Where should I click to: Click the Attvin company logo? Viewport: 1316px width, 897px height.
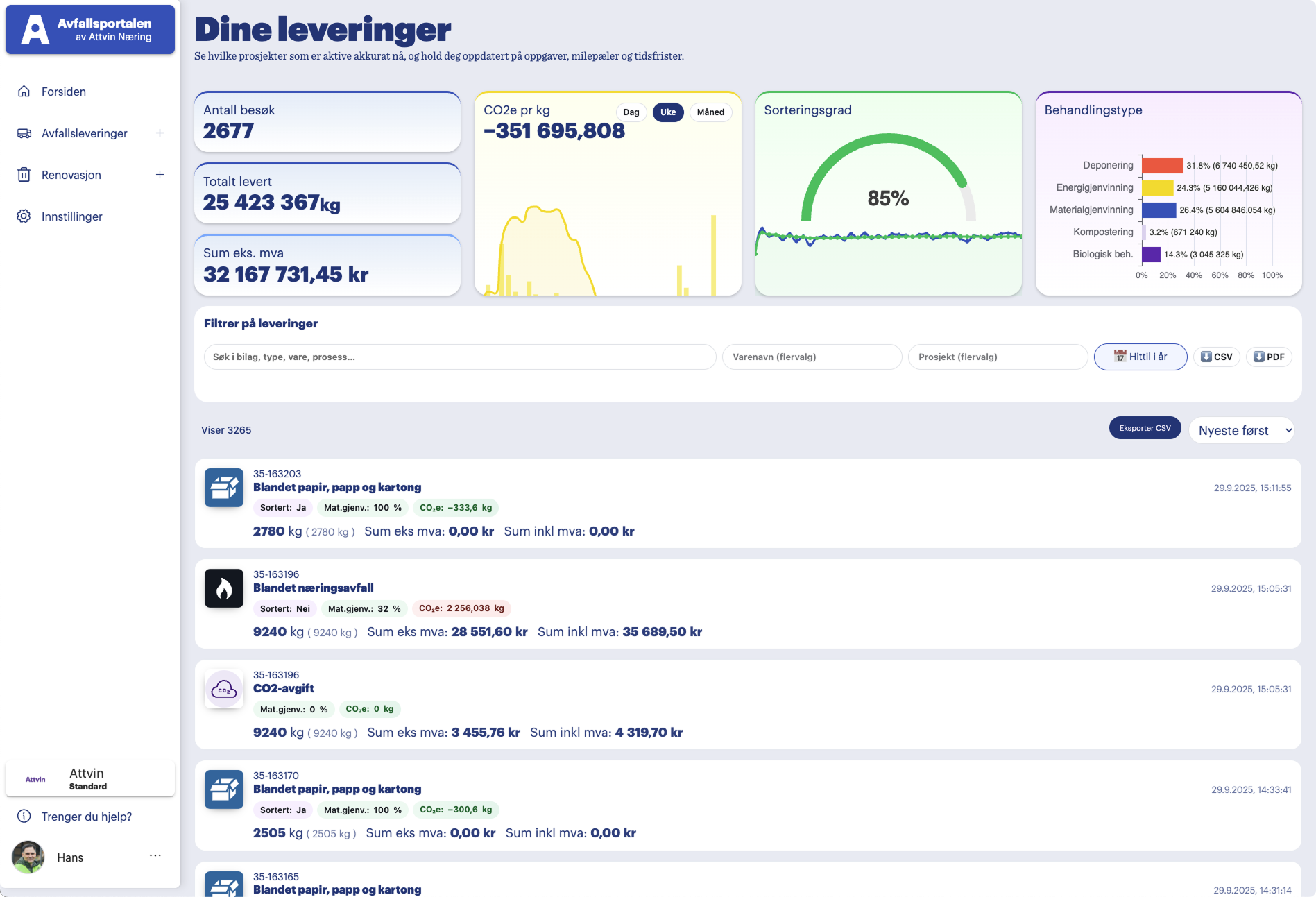(x=35, y=779)
